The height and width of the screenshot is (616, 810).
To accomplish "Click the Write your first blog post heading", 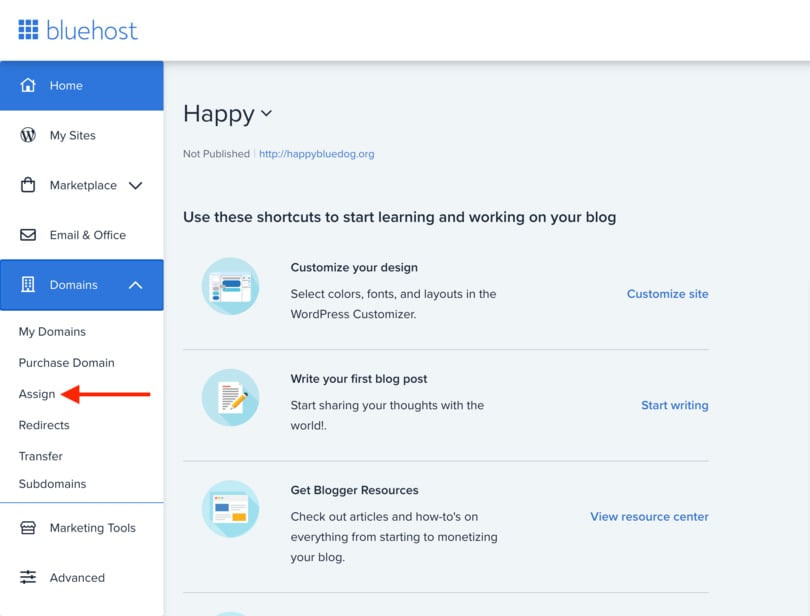I will point(359,379).
